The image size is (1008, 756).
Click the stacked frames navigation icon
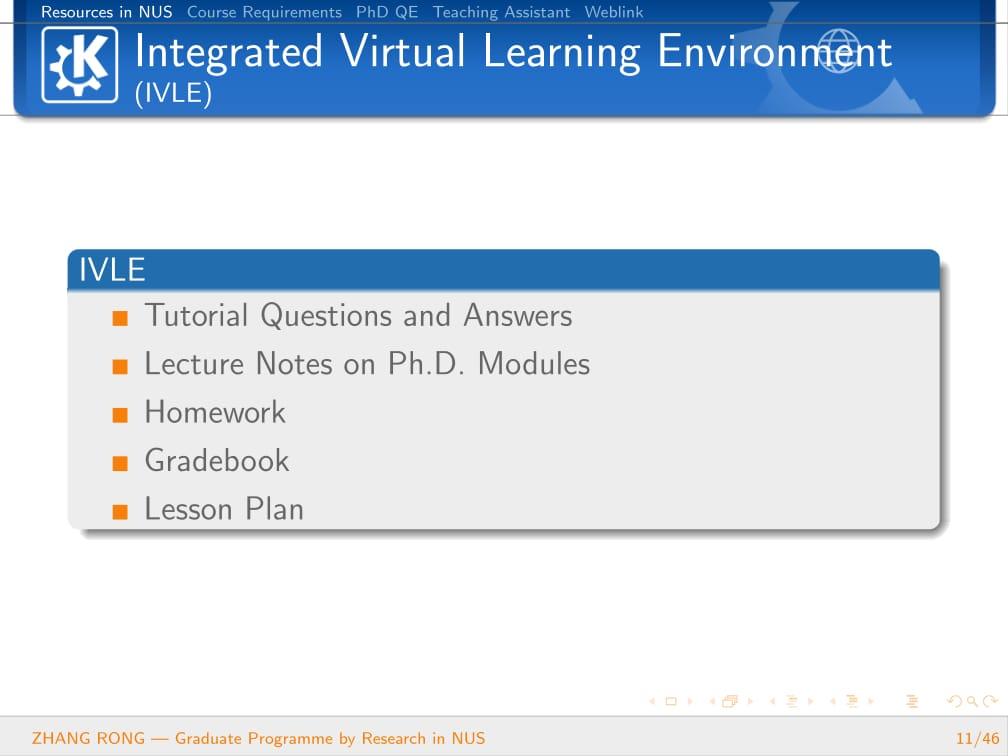730,701
